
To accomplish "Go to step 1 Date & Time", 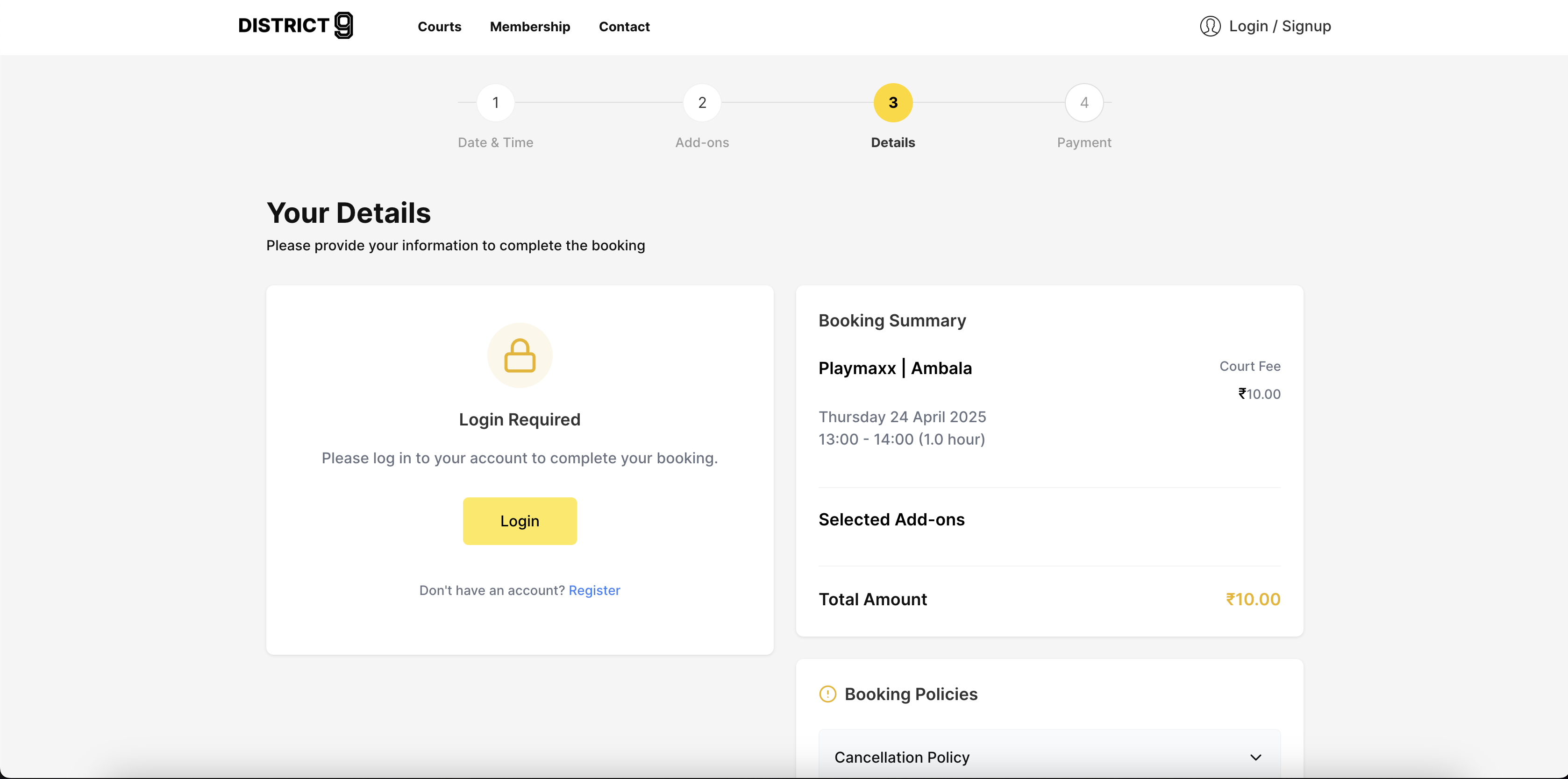I will pyautogui.click(x=495, y=102).
